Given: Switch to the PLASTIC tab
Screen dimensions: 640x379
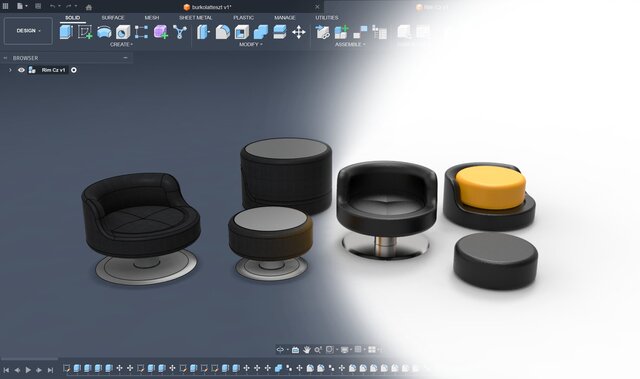Looking at the screenshot, I should 243,18.
